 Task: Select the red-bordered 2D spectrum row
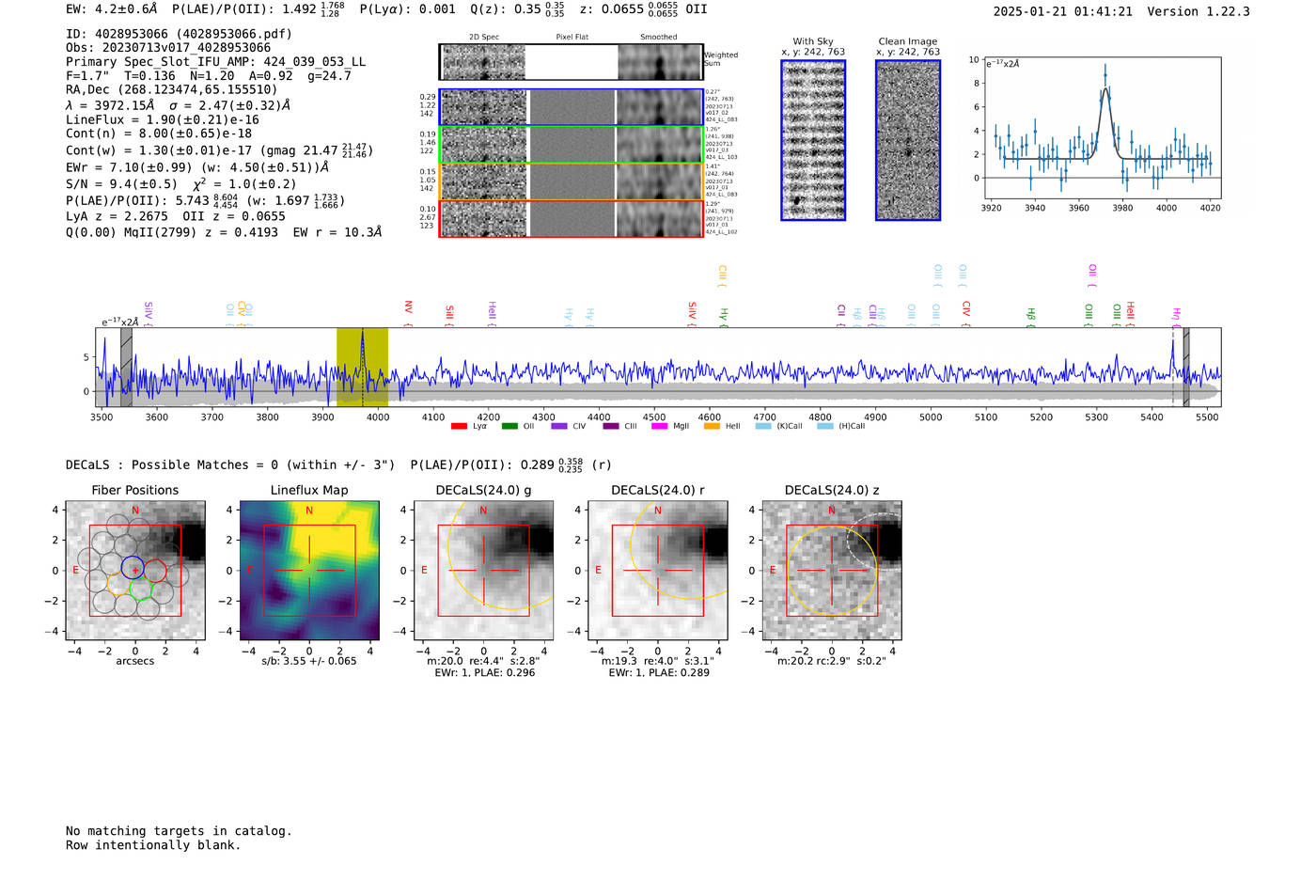(x=572, y=218)
